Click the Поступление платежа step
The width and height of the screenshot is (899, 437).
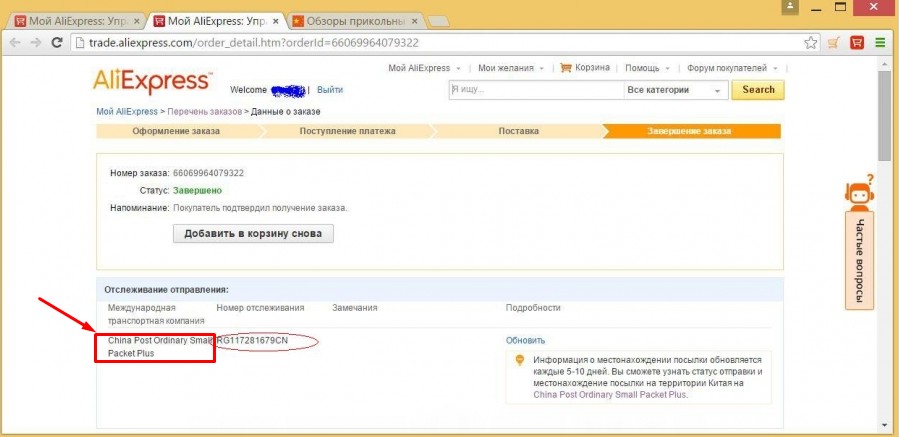(347, 131)
